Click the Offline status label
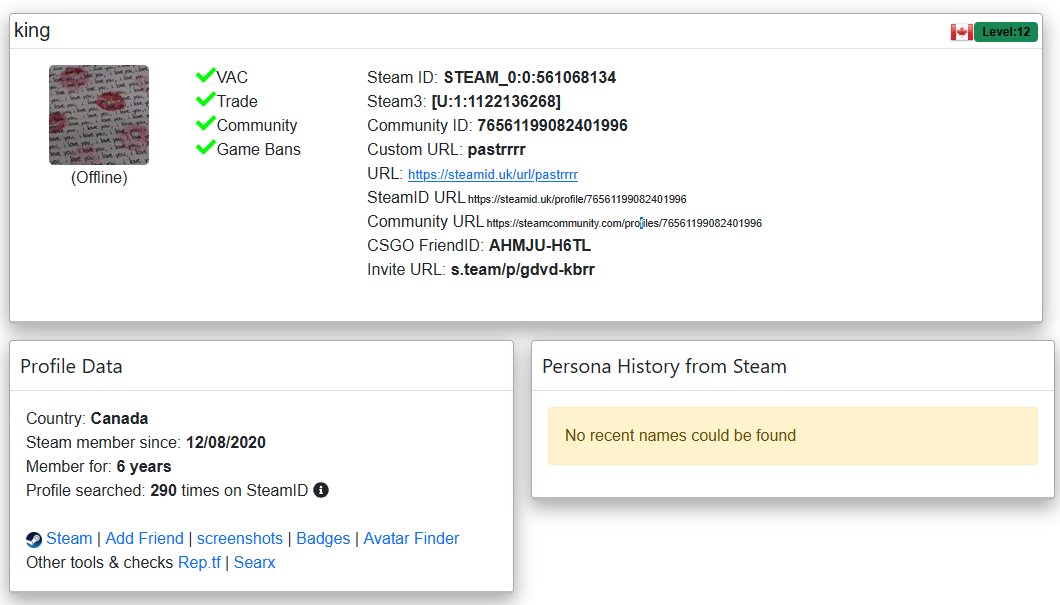The width and height of the screenshot is (1060, 605). point(99,177)
